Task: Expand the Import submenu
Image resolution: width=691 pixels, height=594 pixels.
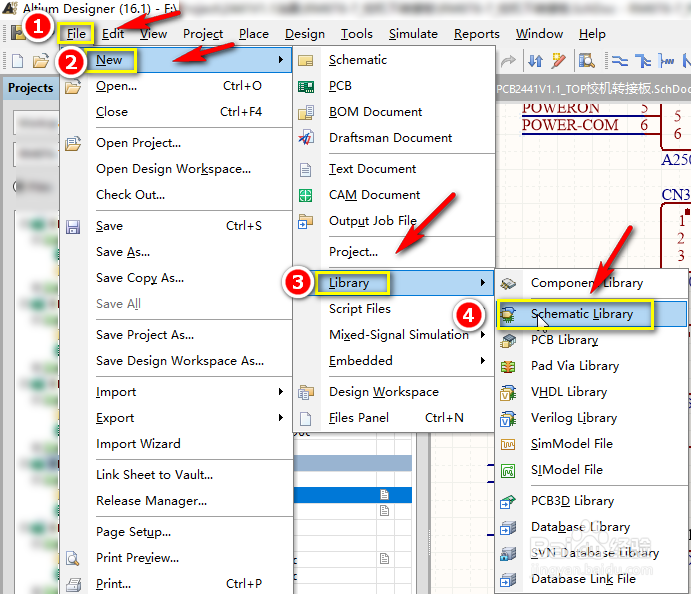Action: tap(281, 392)
